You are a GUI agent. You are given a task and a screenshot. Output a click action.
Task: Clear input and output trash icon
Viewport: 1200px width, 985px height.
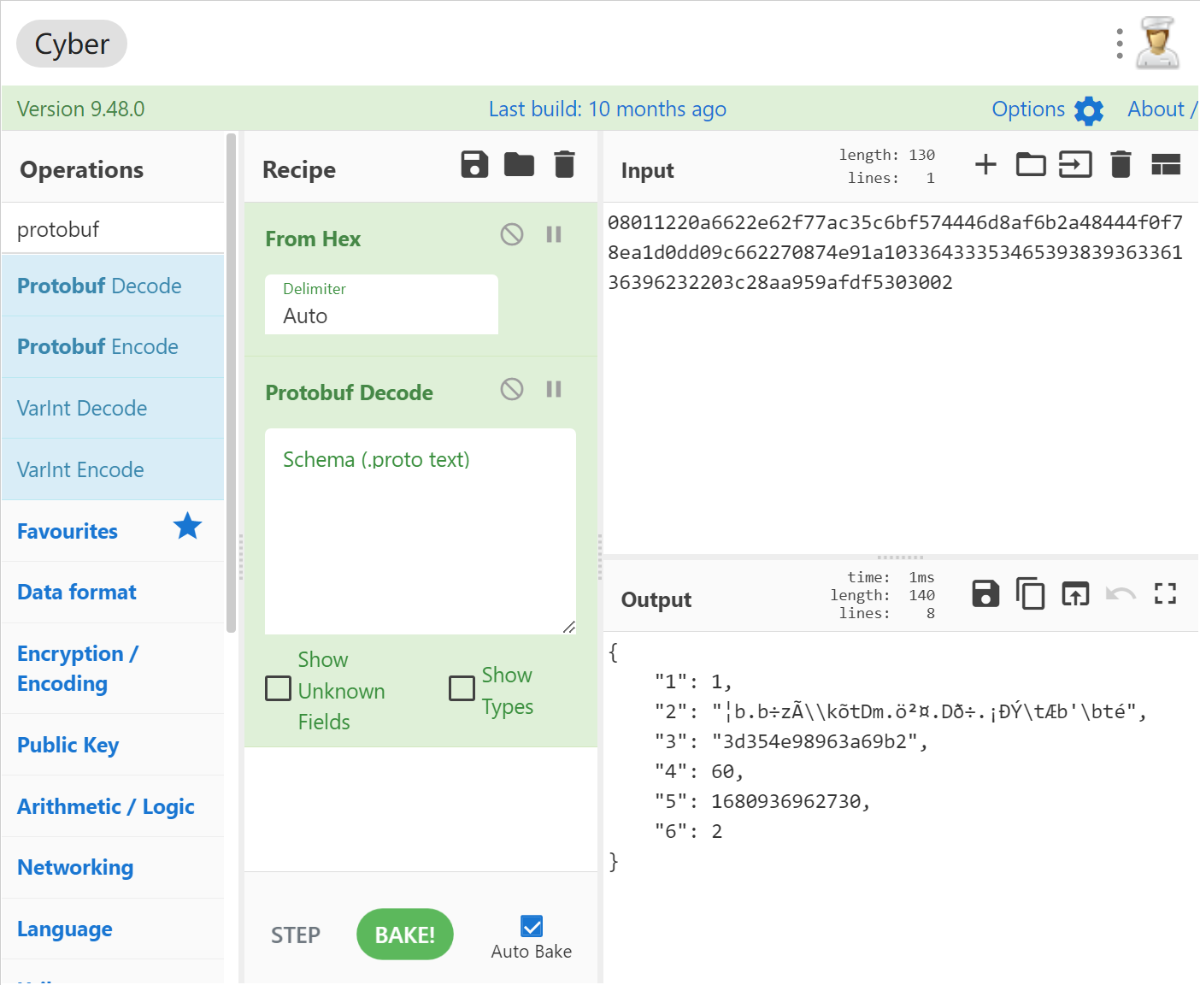(x=1121, y=165)
